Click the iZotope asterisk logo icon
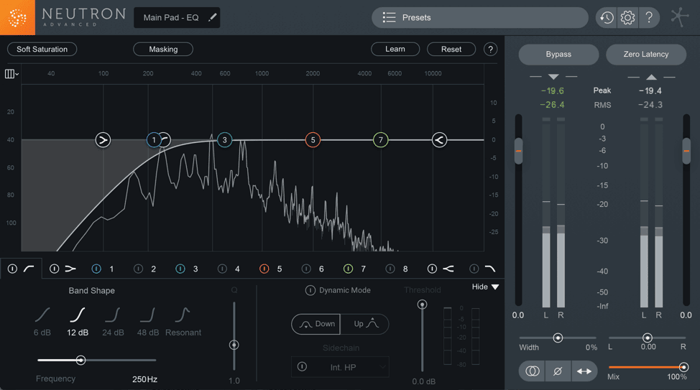 click(x=679, y=17)
